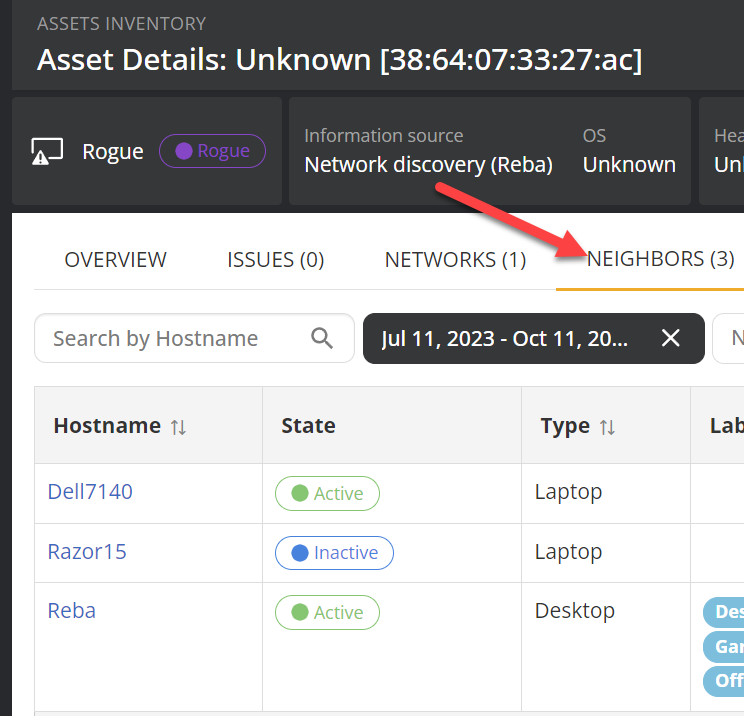The image size is (744, 716).
Task: Sort table by Hostname arrows icon
Action: pos(178,427)
